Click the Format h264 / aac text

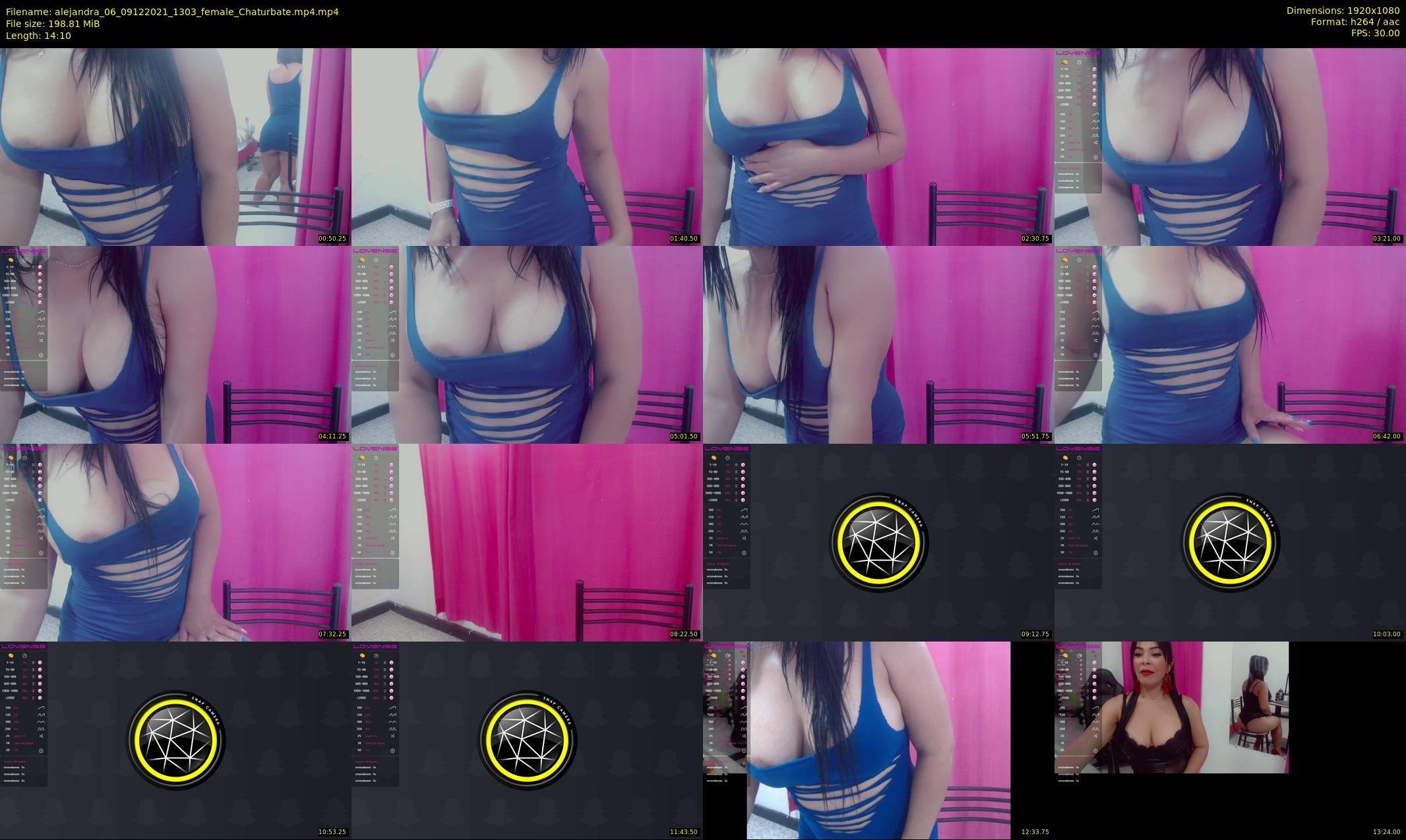pos(1355,22)
